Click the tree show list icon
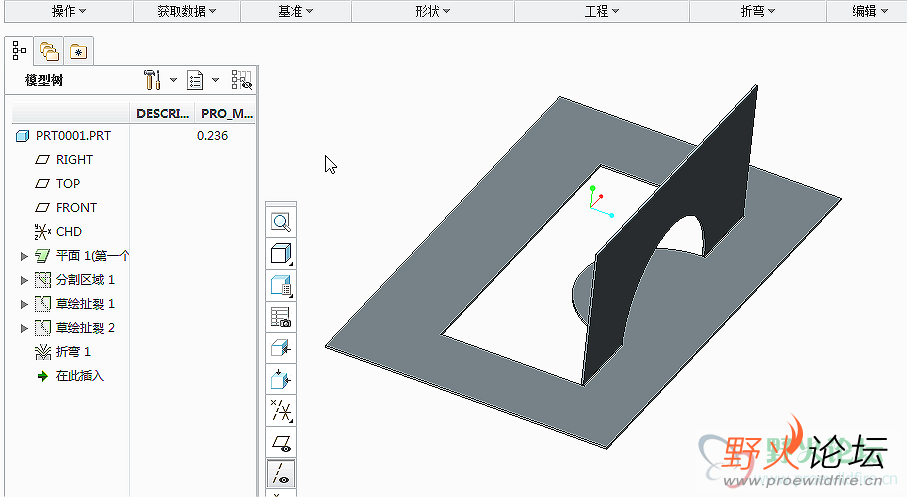This screenshot has width=907, height=497. [195, 80]
